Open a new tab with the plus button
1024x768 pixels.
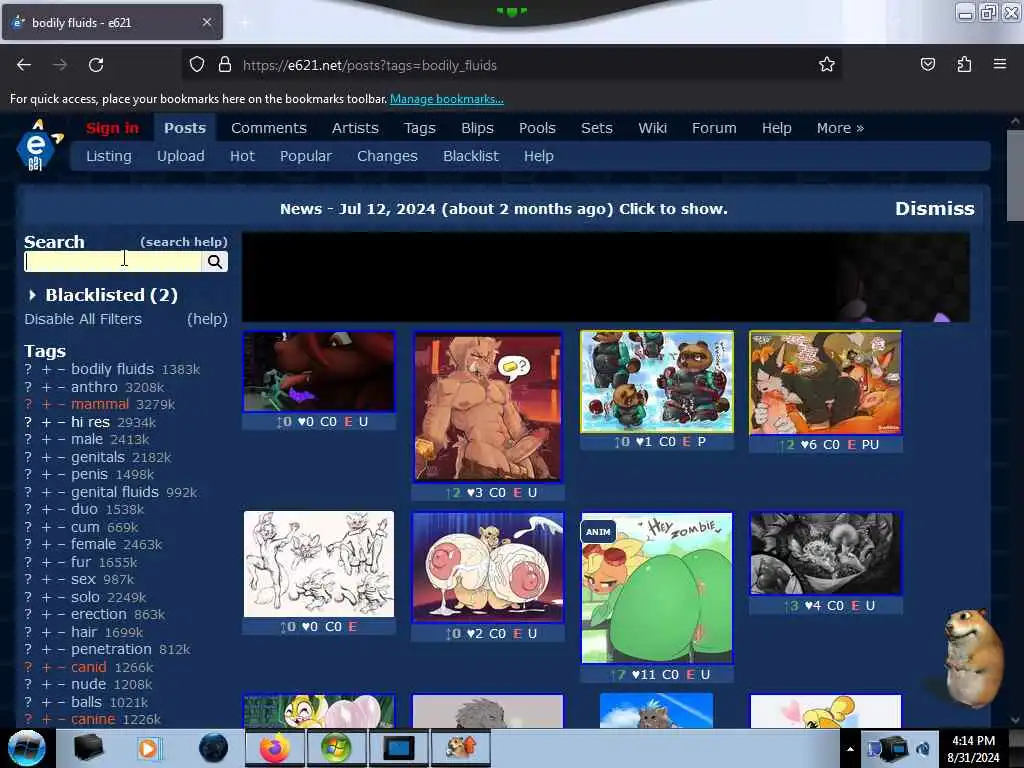click(245, 22)
